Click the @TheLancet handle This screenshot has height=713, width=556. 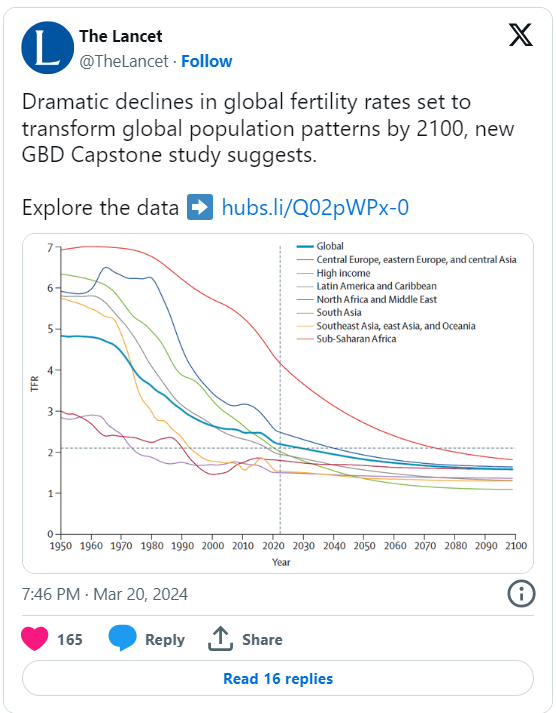point(124,61)
